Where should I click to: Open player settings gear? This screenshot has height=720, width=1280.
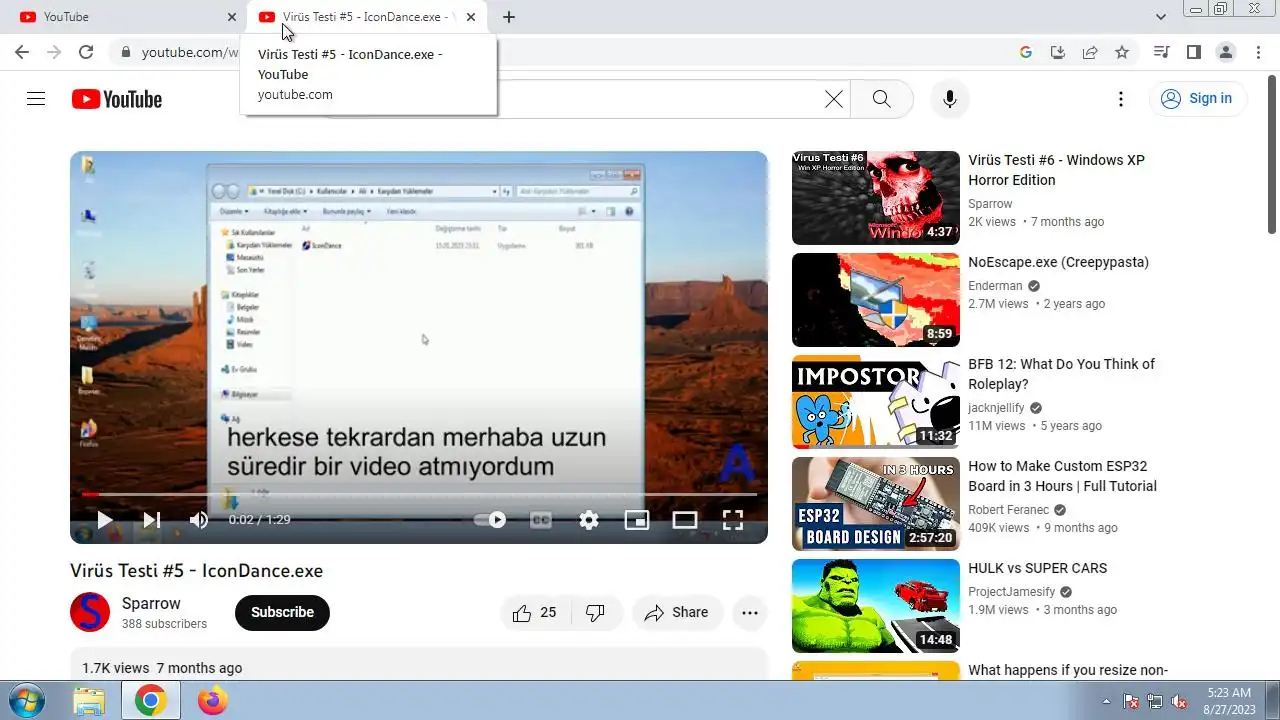(x=589, y=520)
